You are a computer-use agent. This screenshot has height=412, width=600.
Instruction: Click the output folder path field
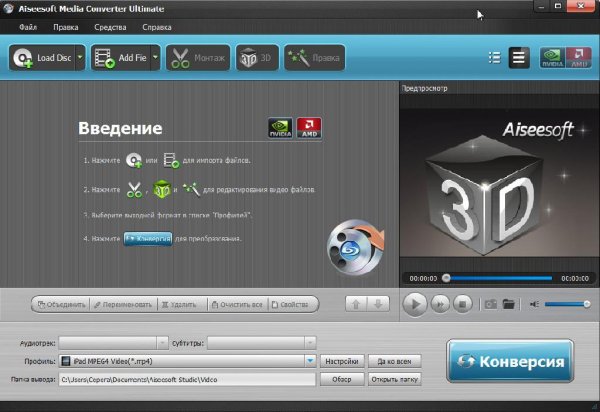click(187, 379)
